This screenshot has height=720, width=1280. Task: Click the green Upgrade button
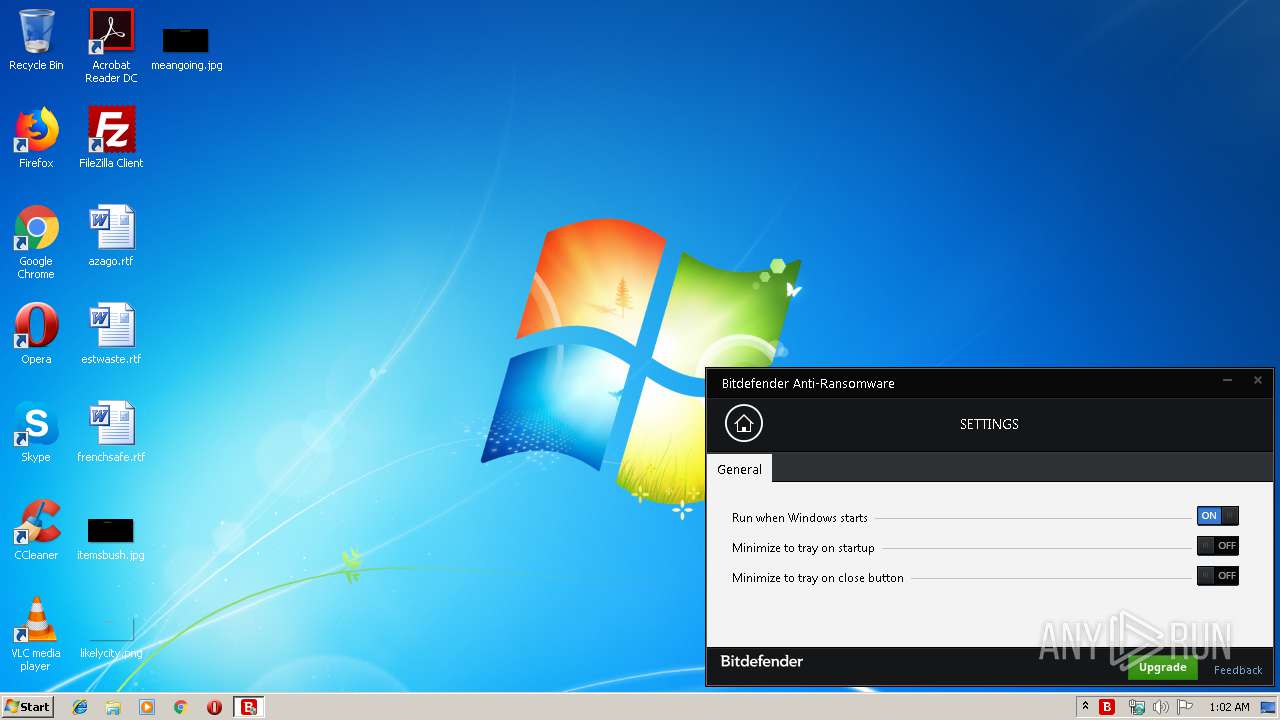tap(1162, 667)
